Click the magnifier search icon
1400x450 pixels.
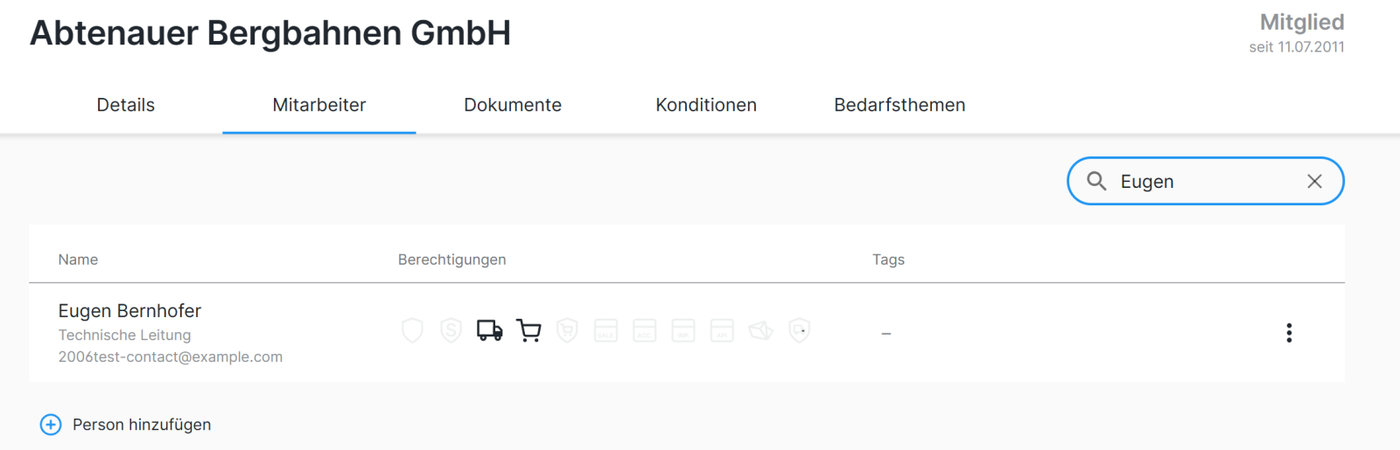coord(1097,181)
